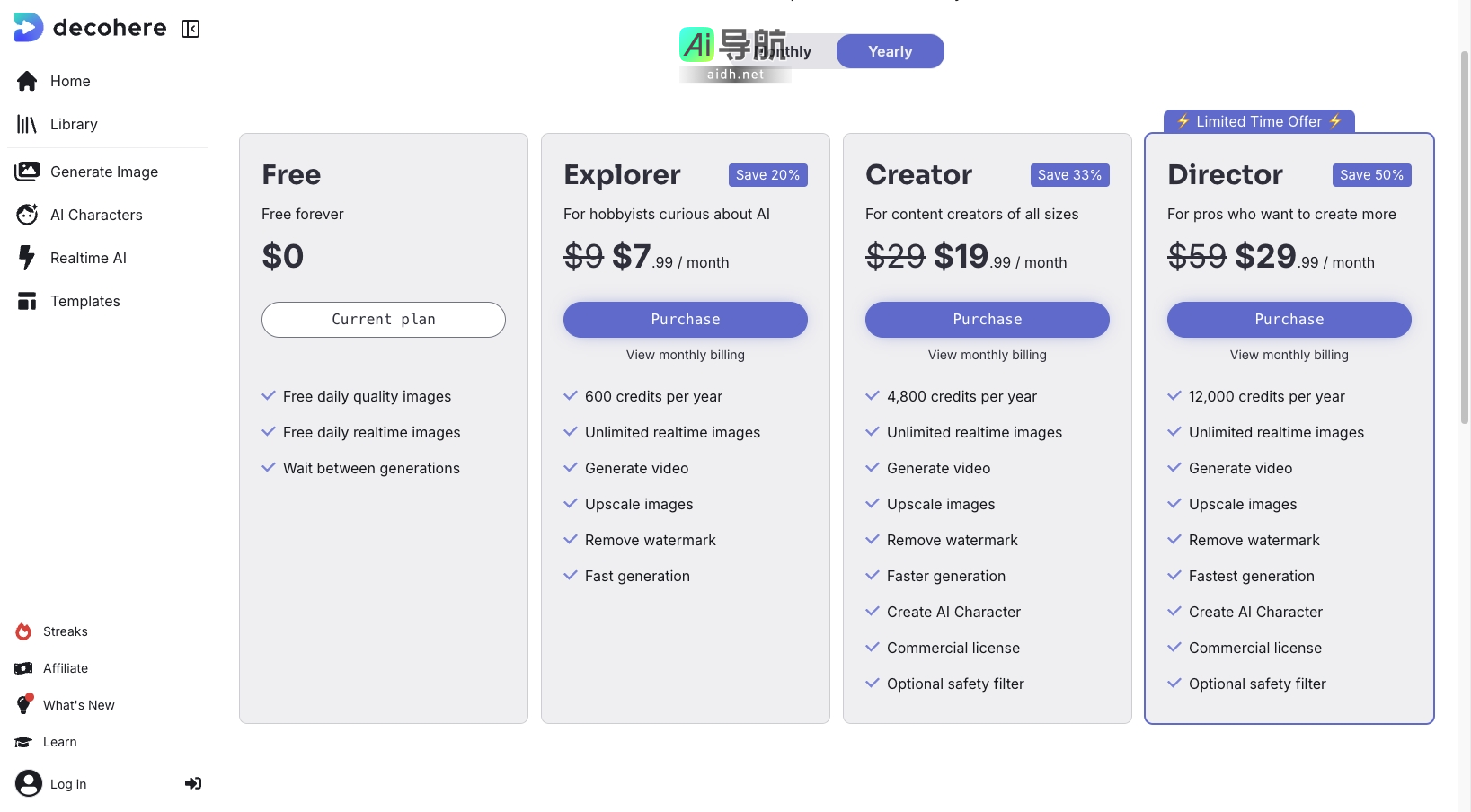This screenshot has width=1471, height=812.
Task: Click the Log in arrow icon
Action: click(193, 783)
